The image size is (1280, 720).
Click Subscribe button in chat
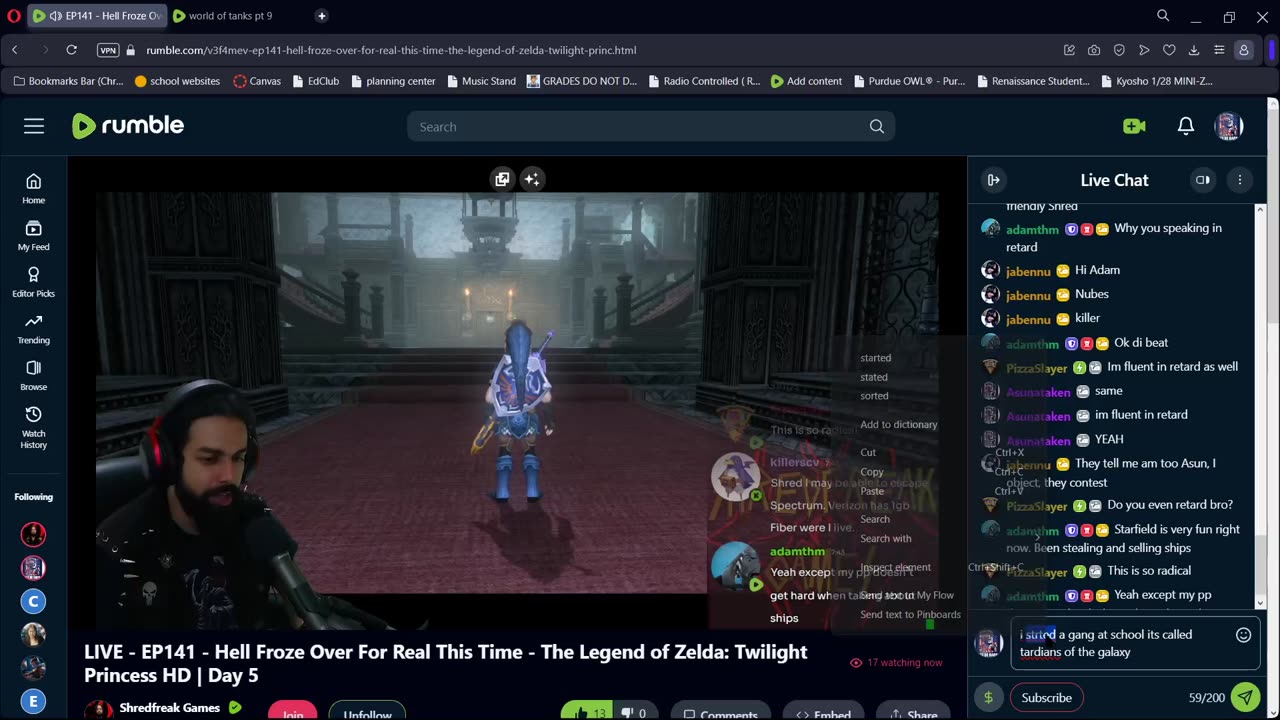pyautogui.click(x=1046, y=698)
